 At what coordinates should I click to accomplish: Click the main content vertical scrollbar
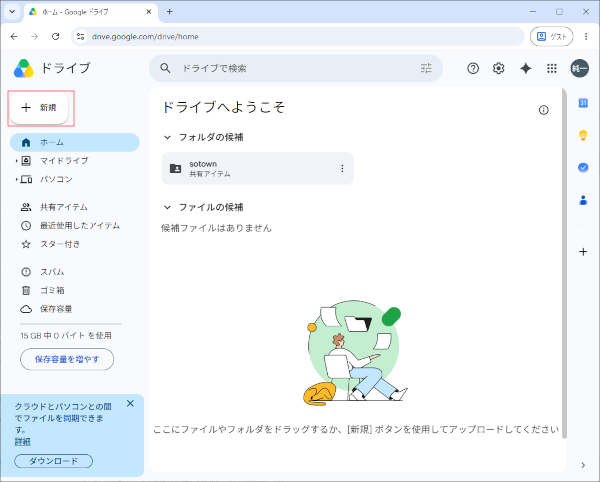[x=564, y=263]
